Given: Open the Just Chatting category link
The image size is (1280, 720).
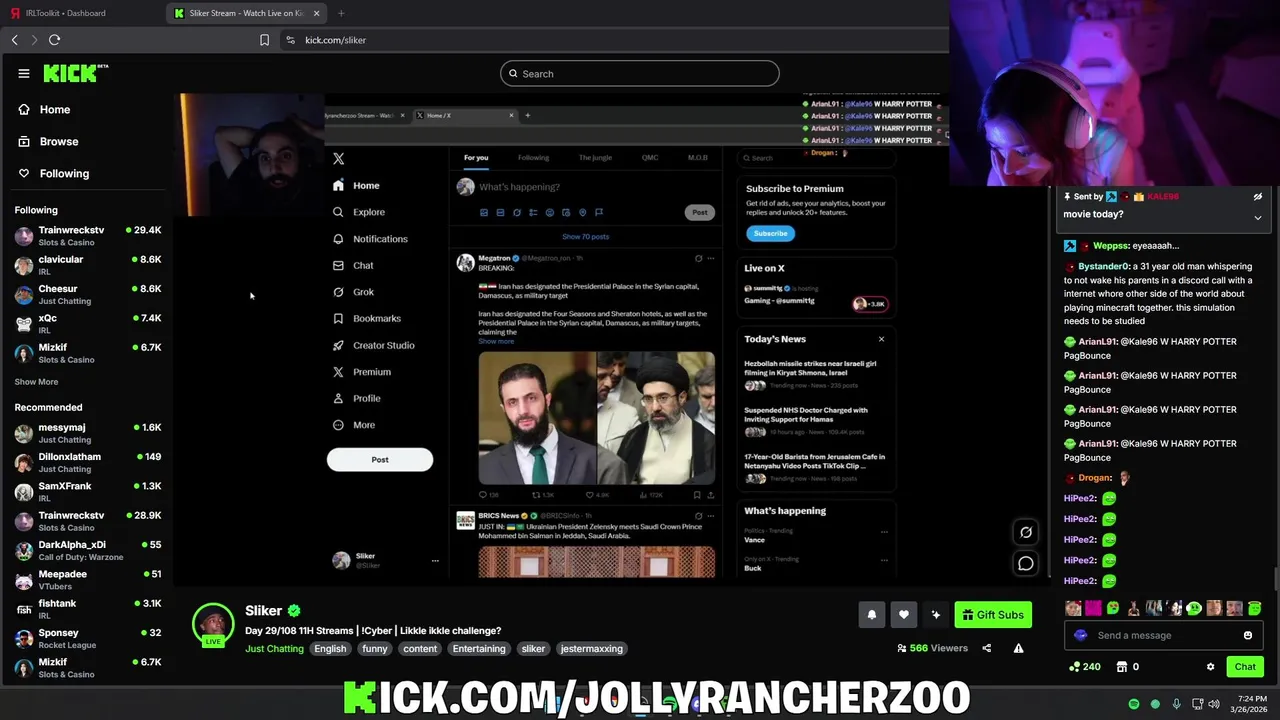Looking at the screenshot, I should click(274, 649).
